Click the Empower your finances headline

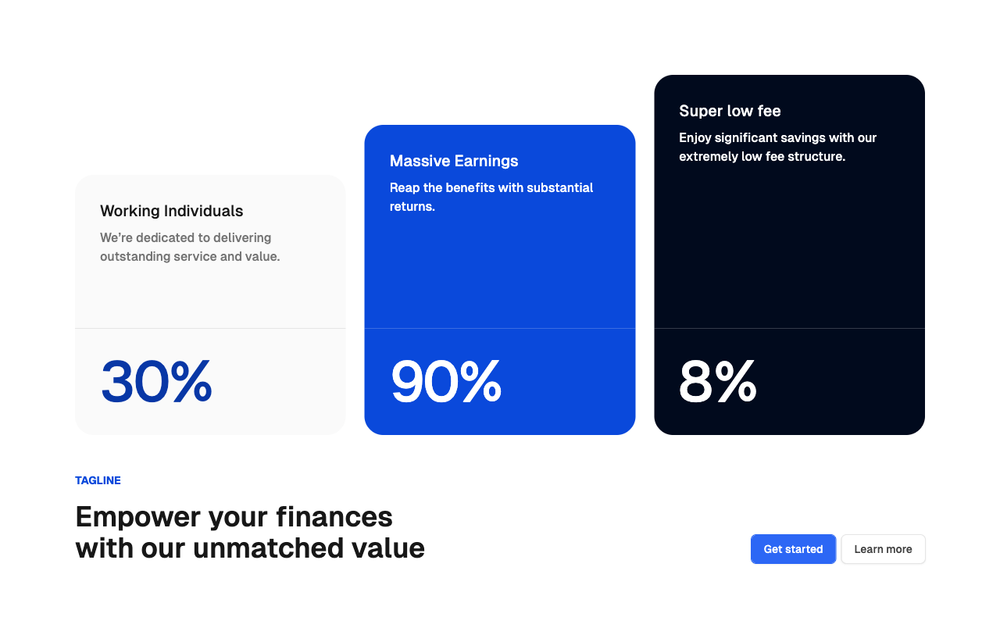click(x=234, y=517)
